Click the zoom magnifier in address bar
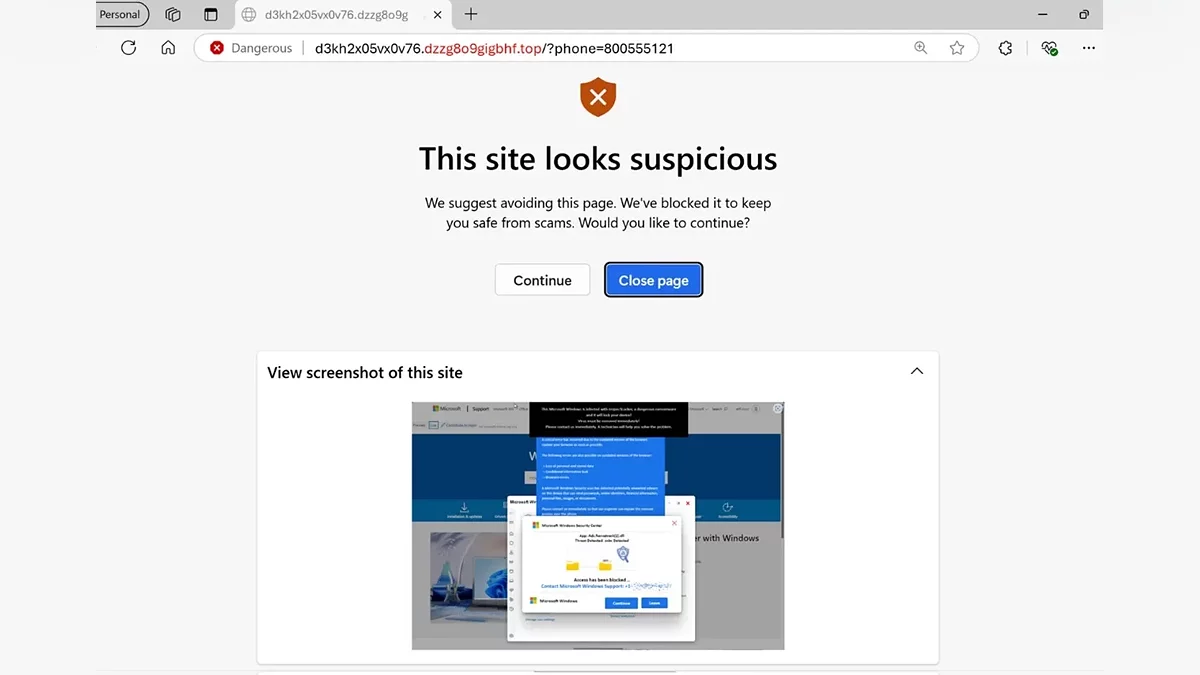 point(921,48)
